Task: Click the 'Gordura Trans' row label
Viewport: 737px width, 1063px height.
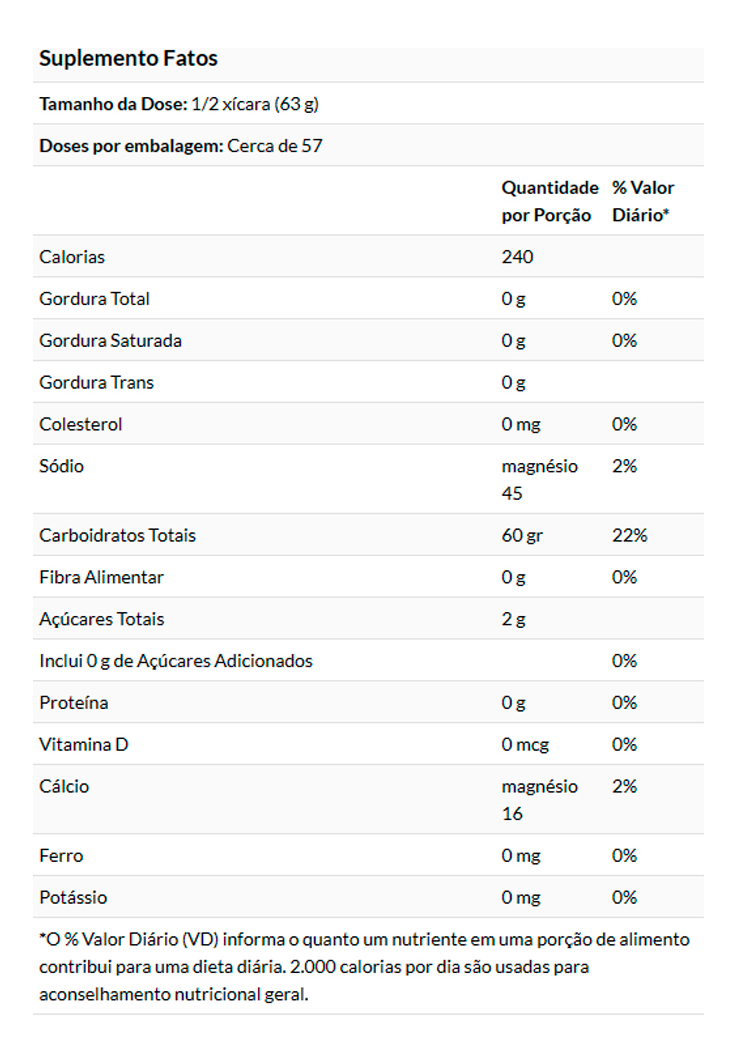Action: pyautogui.click(x=96, y=383)
